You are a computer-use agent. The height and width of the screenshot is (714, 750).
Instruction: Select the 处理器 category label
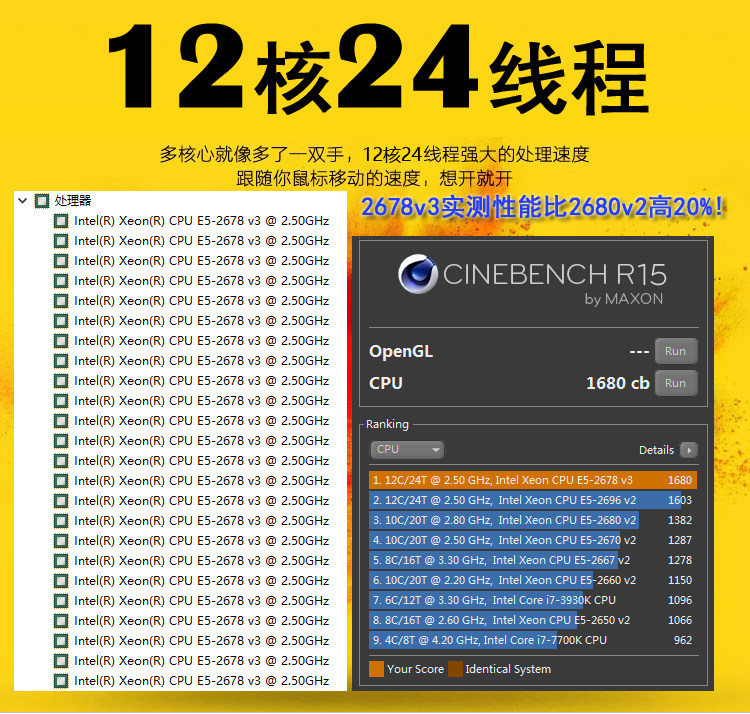[73, 200]
